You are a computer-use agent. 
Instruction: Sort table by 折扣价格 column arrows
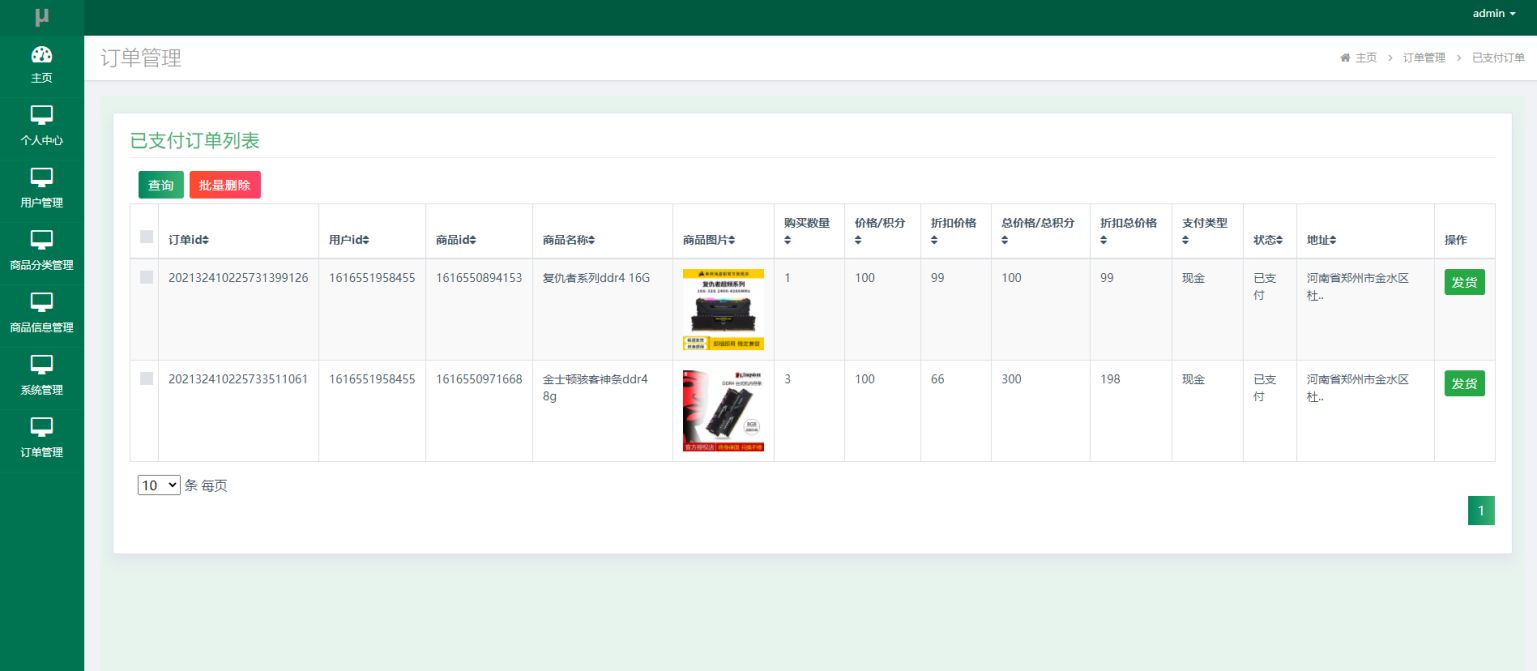pyautogui.click(x=935, y=241)
